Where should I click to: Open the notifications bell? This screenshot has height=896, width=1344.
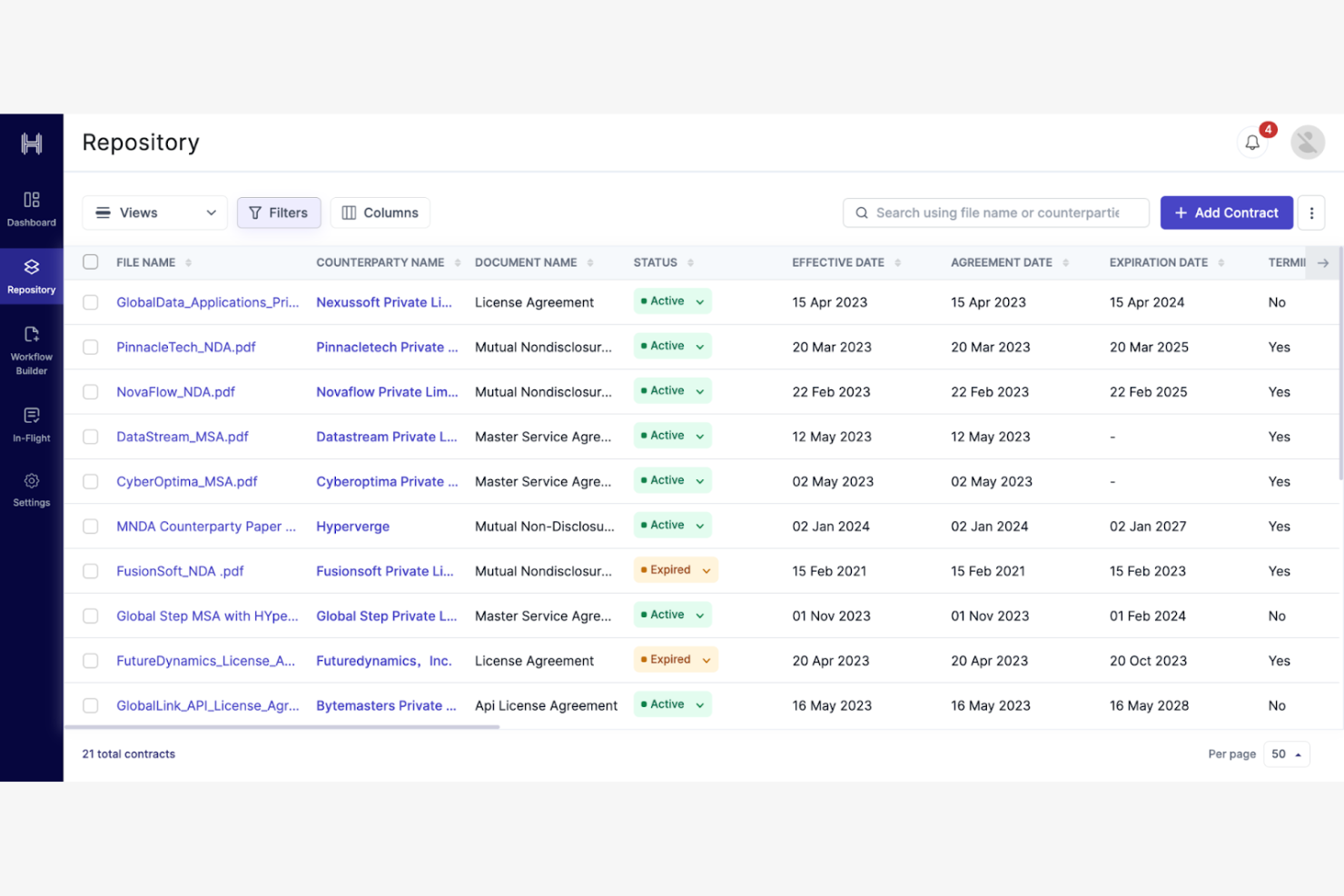(1252, 143)
